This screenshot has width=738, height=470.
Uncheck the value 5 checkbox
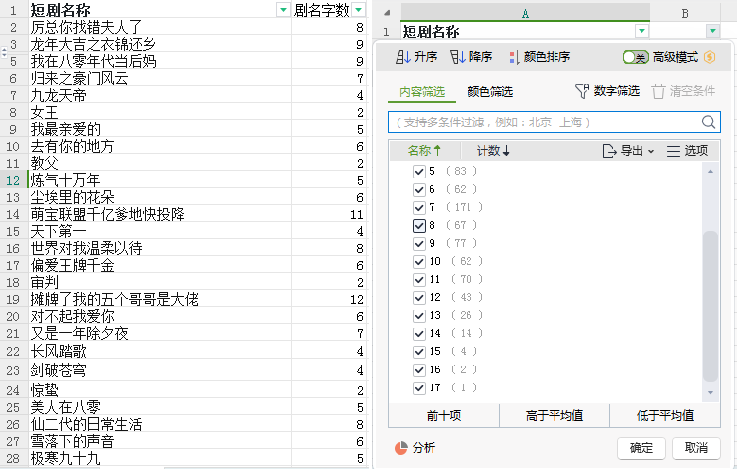[419, 171]
